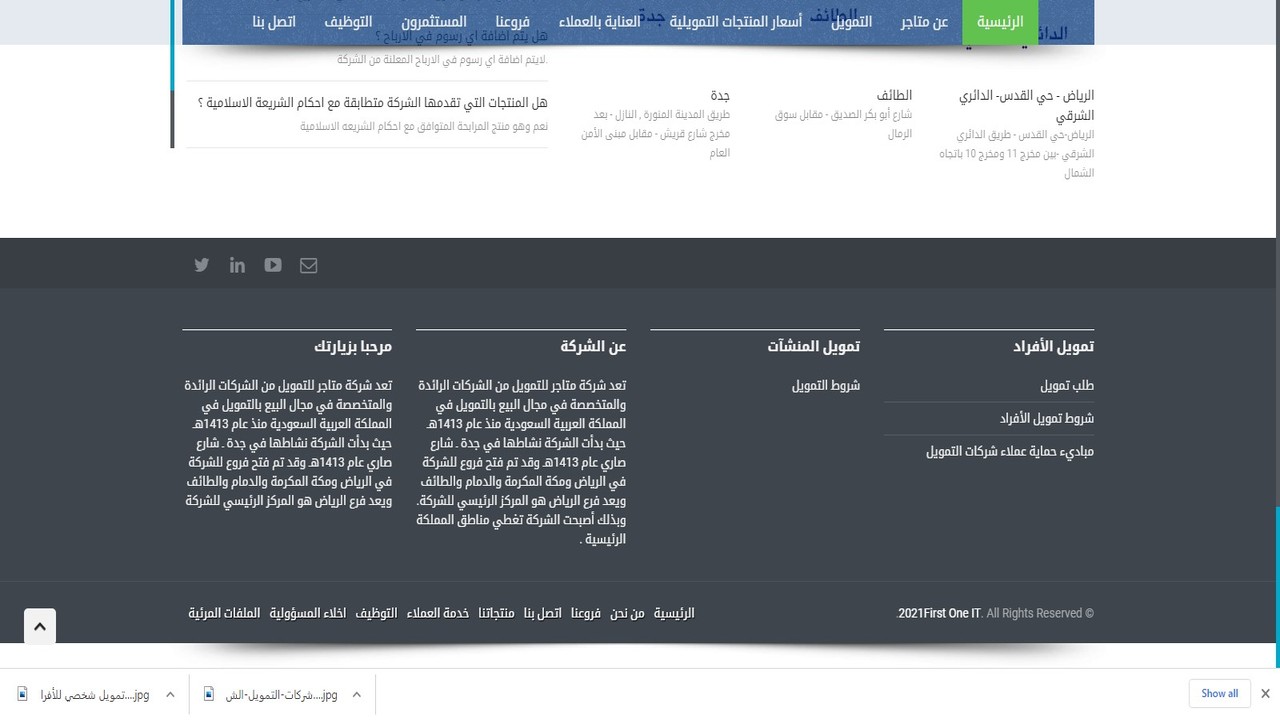Click the jpg file icon of شركات-التمويل download
Screen dimensions: 1280x720
pos(209,694)
